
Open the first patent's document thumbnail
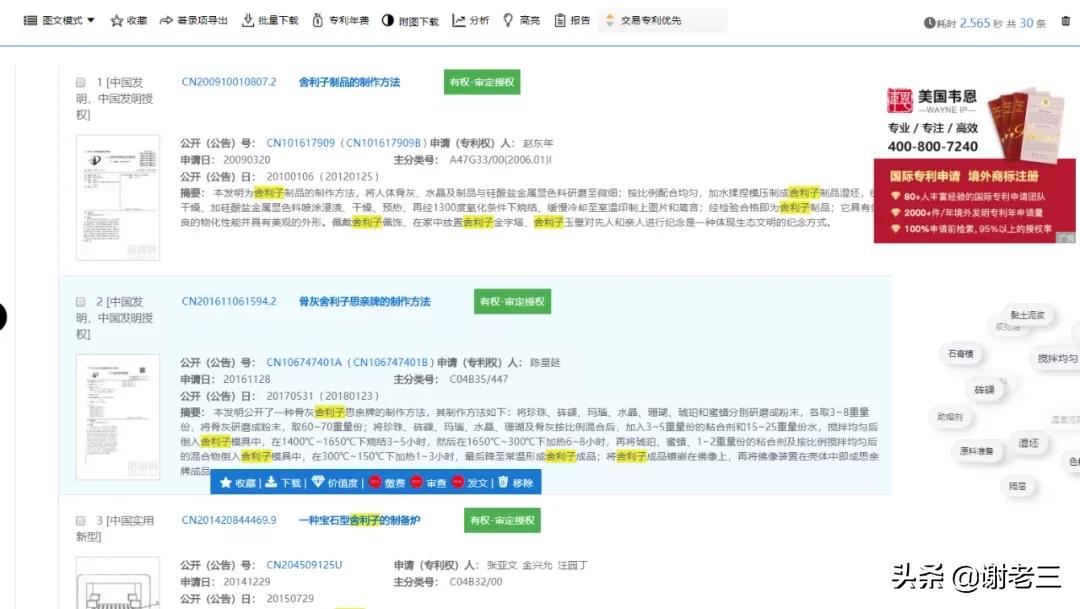[118, 190]
